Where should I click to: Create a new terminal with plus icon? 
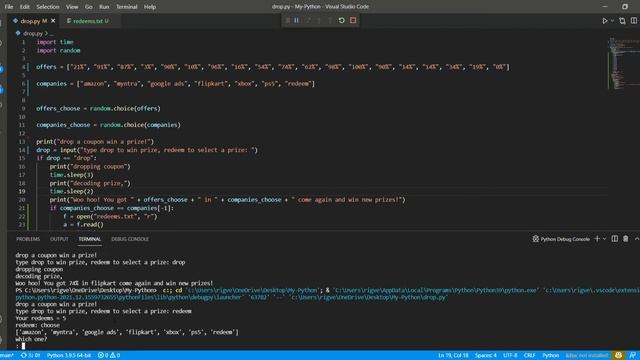click(x=597, y=239)
